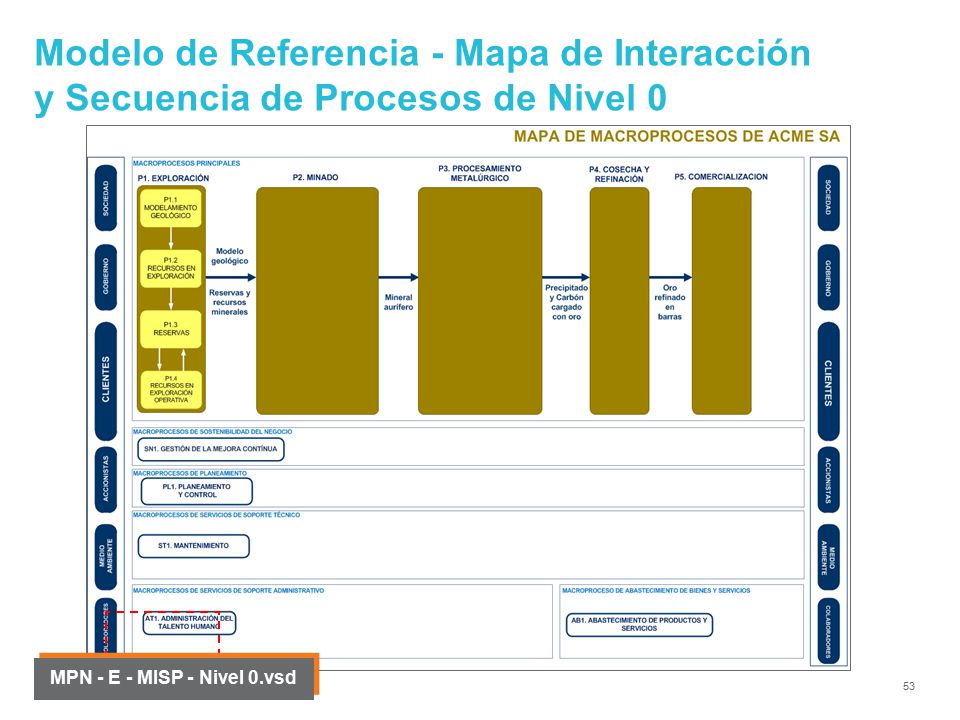Screen dimensions: 960x720
Task: Select the PL1. Planeamiento y Control box
Action: point(197,491)
